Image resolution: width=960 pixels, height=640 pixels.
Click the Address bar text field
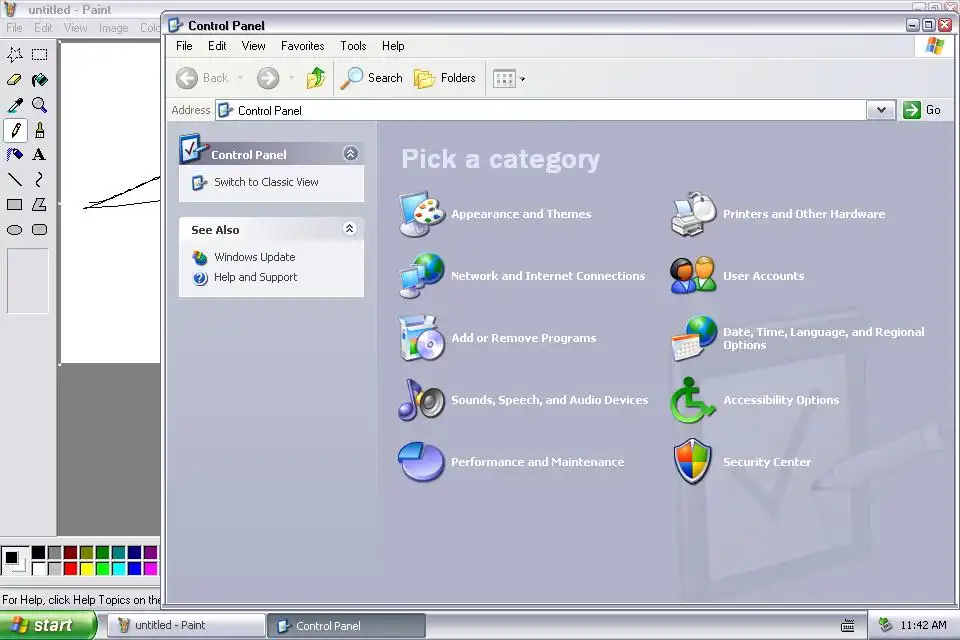coord(541,110)
